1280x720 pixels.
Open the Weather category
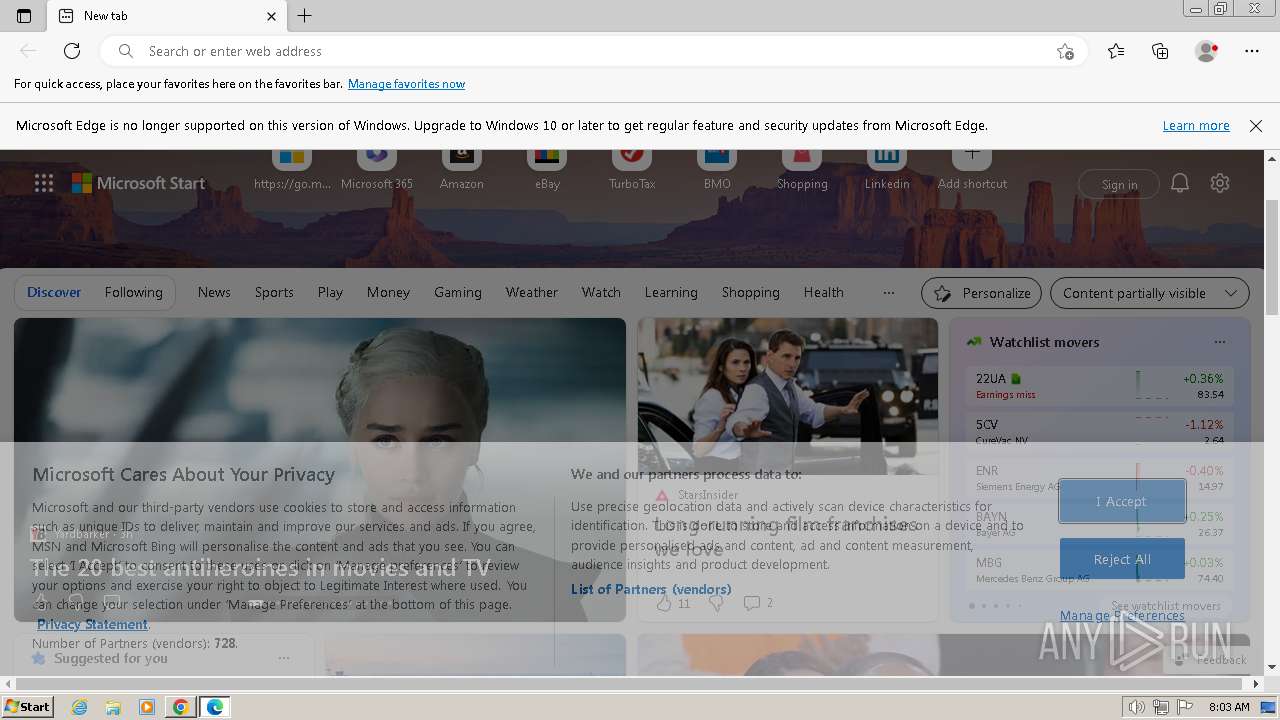532,292
